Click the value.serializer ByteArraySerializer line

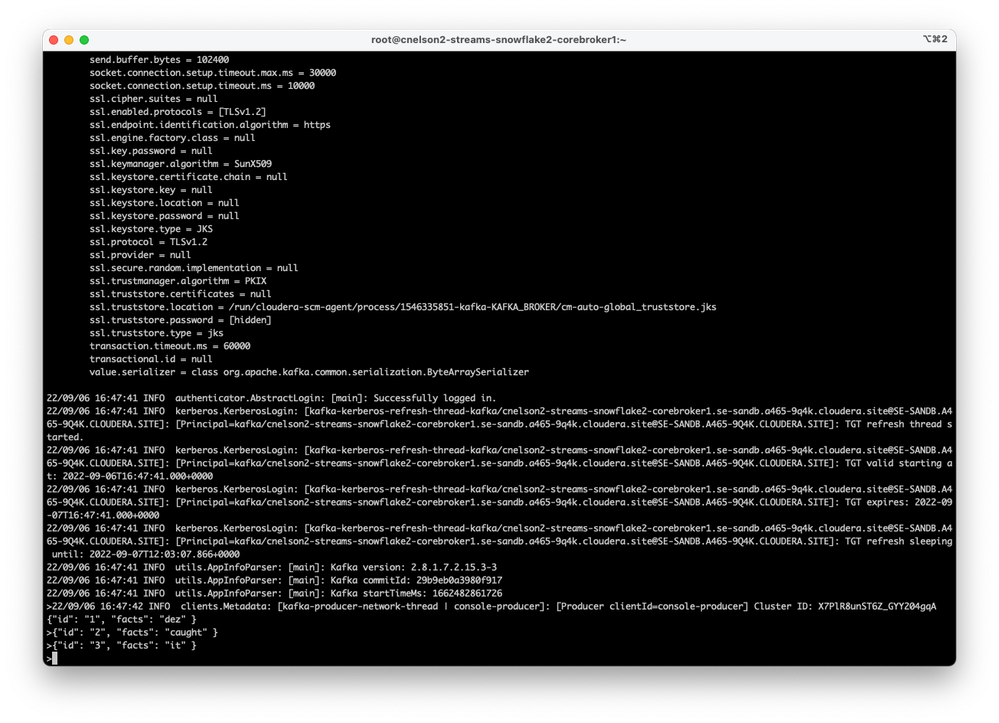(309, 372)
